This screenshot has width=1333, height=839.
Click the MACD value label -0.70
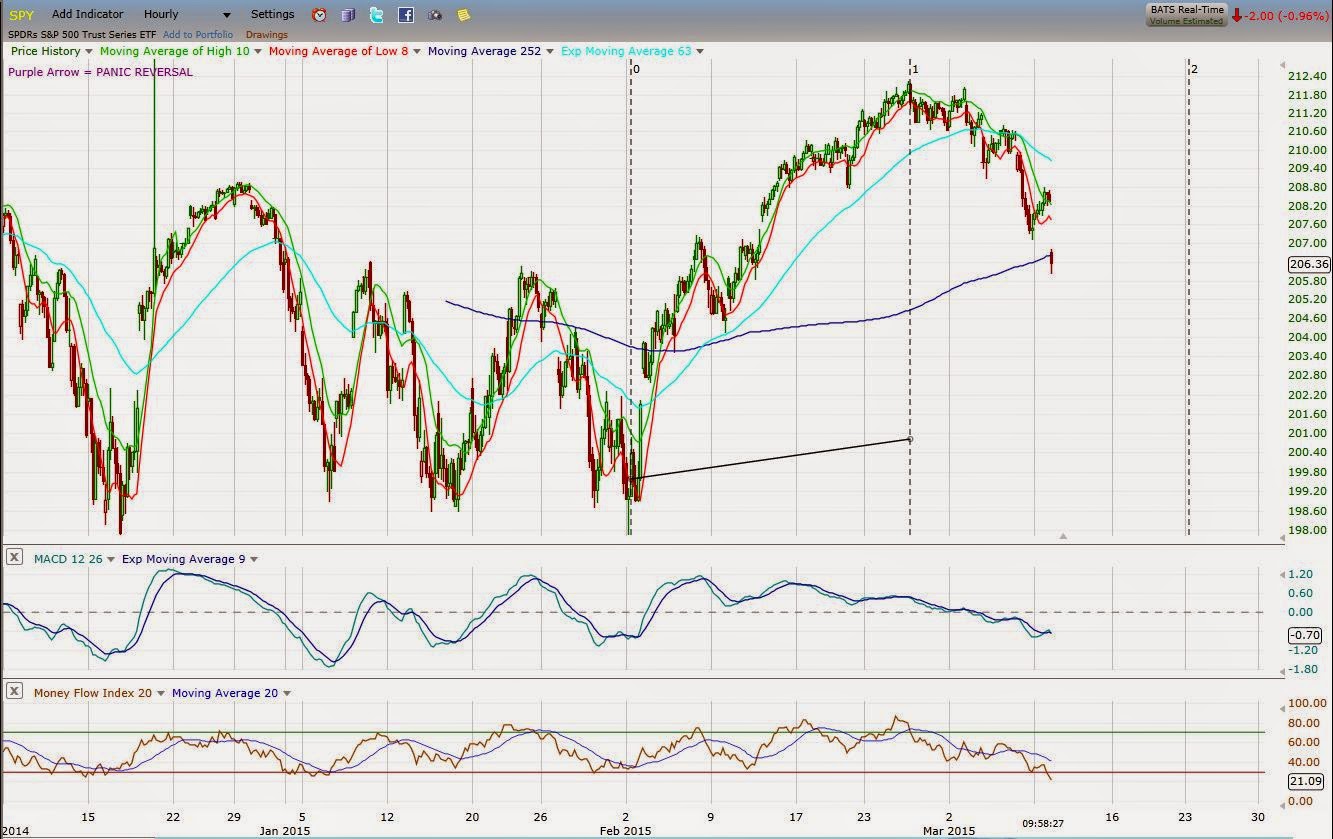pos(1306,635)
